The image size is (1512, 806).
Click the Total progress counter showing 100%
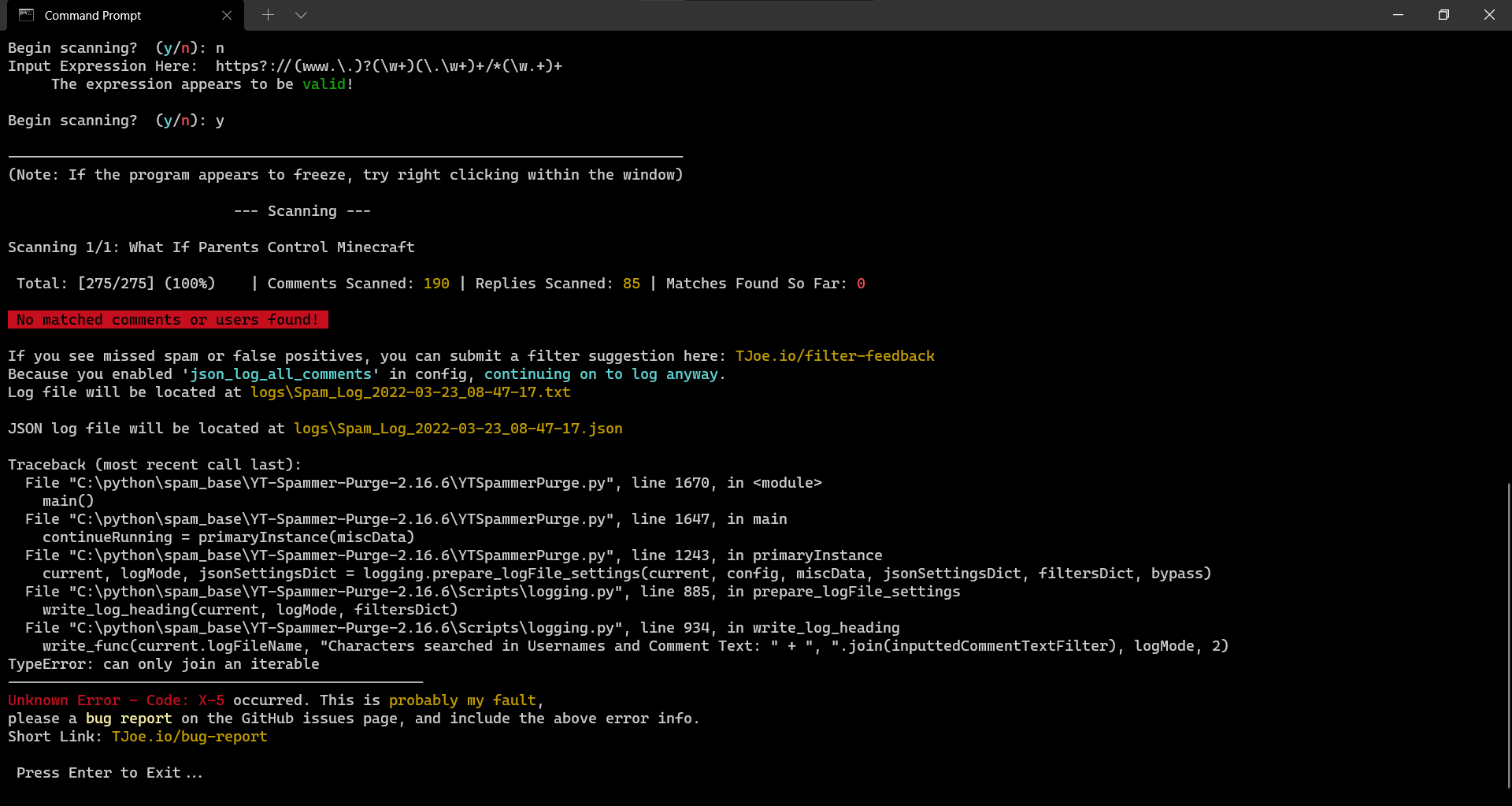tap(116, 283)
